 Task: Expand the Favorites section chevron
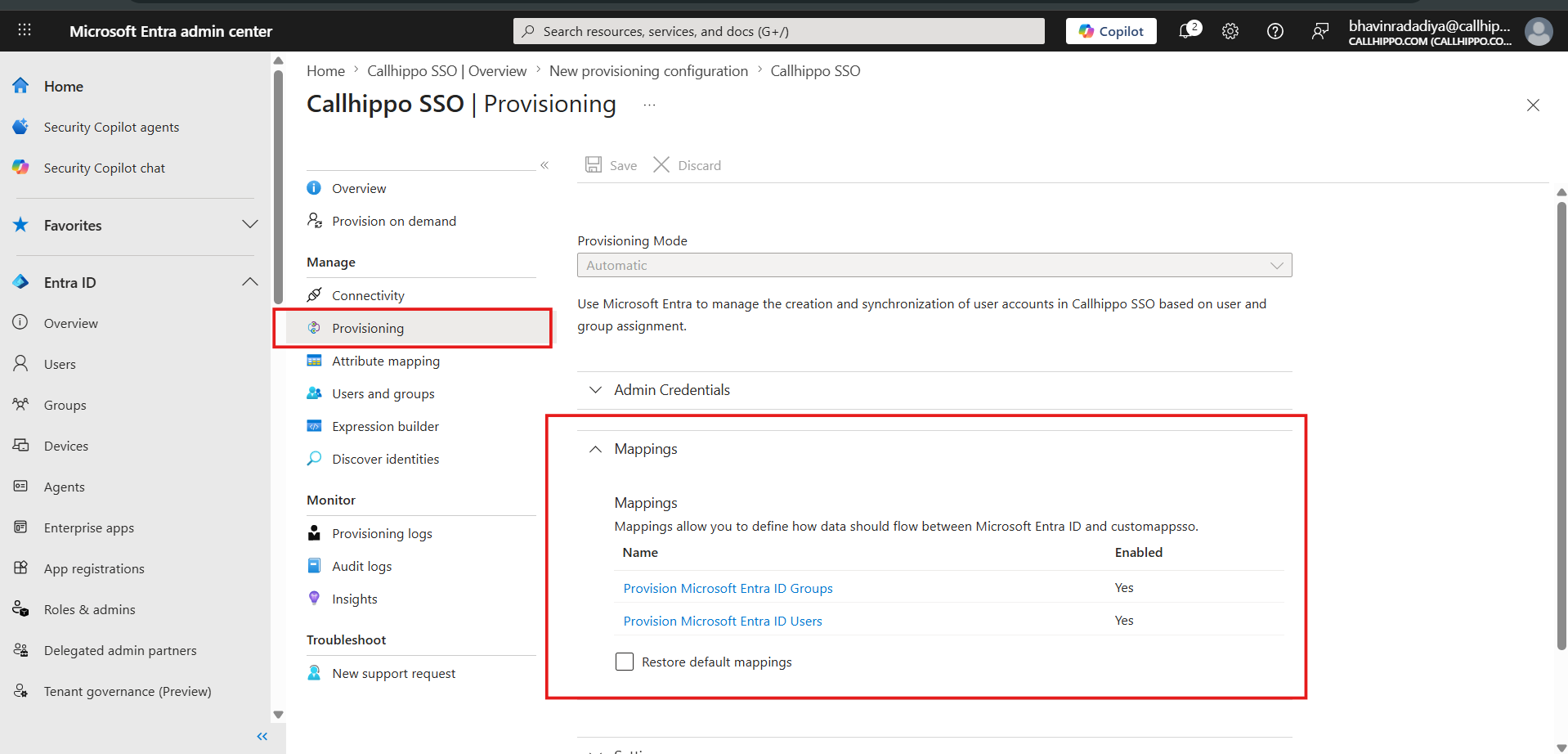(250, 225)
